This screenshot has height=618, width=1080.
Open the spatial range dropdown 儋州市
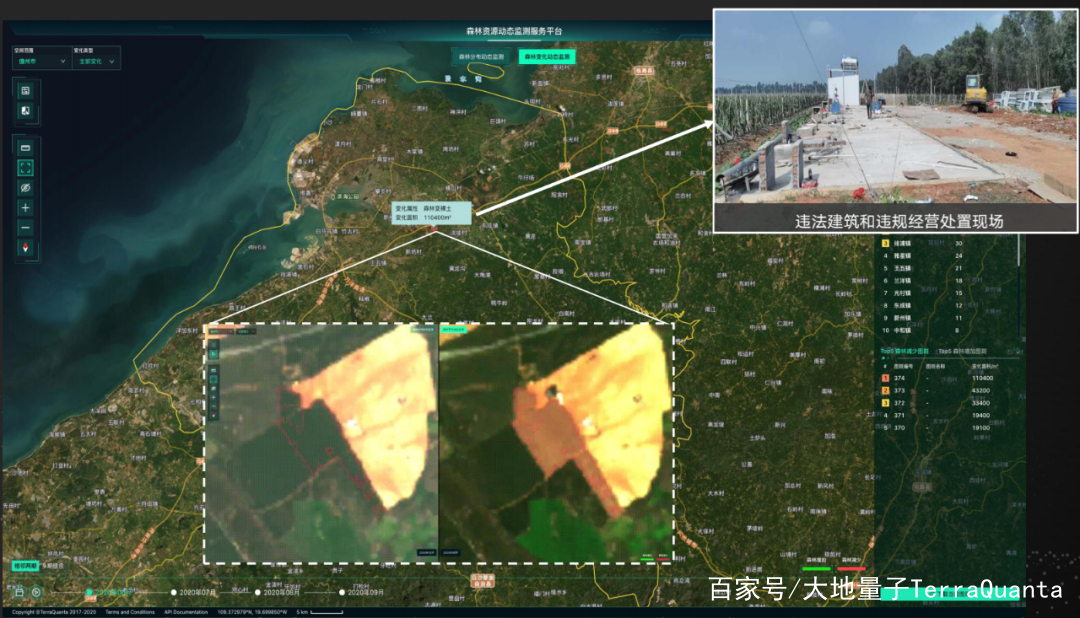point(41,61)
